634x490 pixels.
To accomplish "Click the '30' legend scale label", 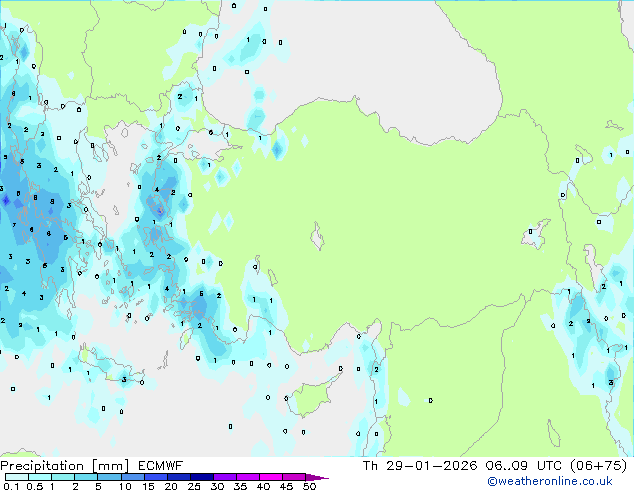I will 217,486.
